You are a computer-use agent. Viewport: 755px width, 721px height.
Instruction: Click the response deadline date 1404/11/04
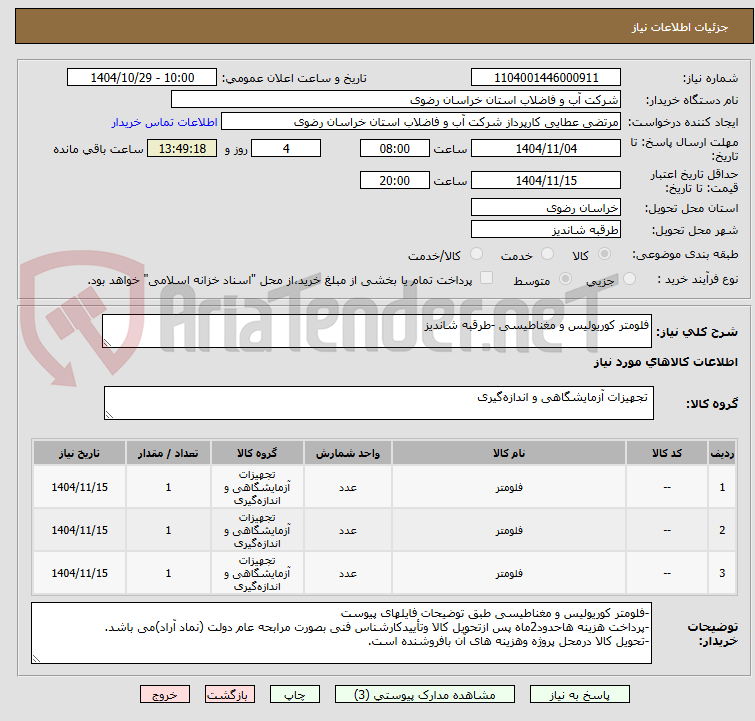tap(546, 148)
